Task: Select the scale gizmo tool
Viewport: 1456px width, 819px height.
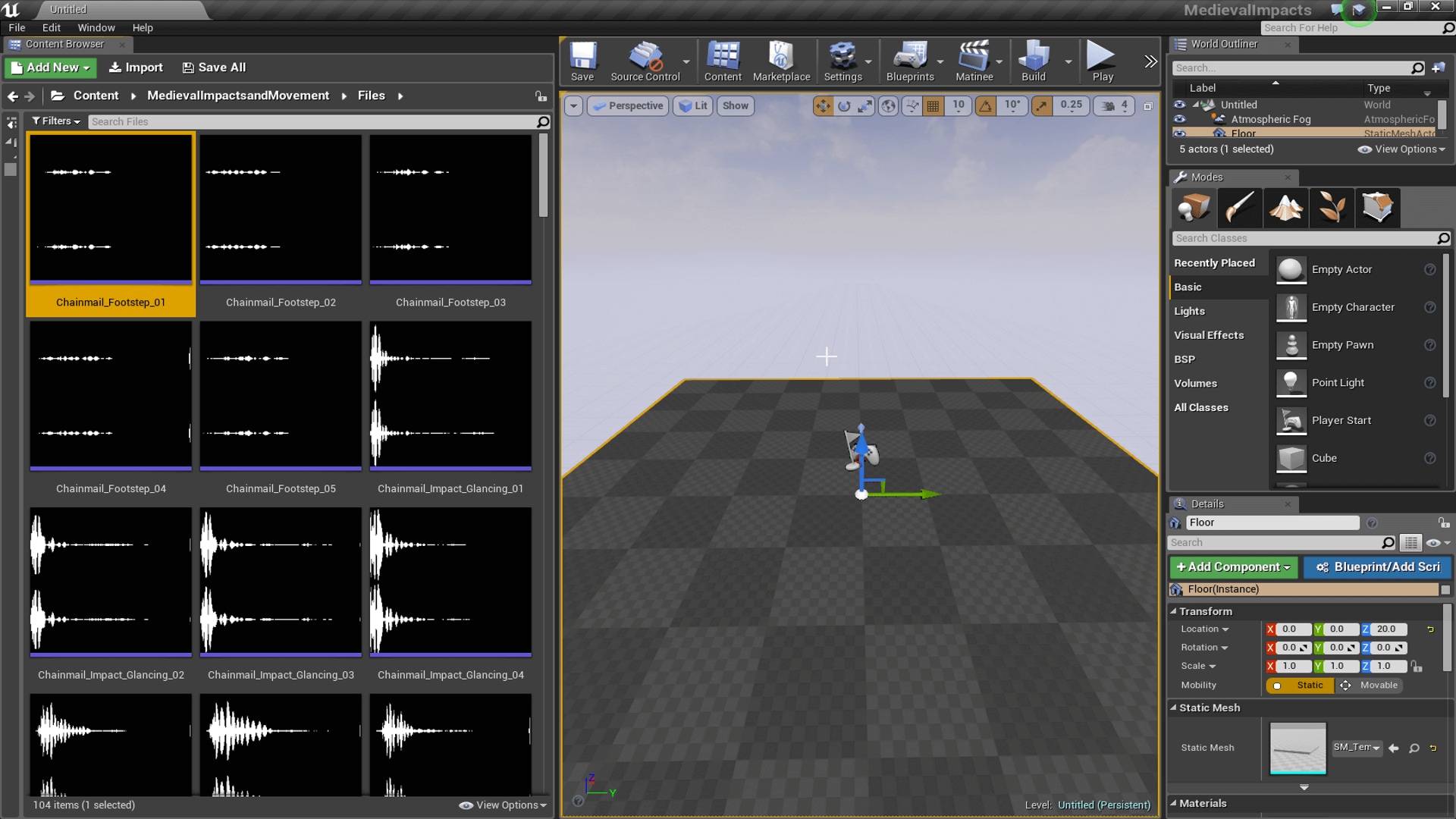Action: [x=865, y=106]
